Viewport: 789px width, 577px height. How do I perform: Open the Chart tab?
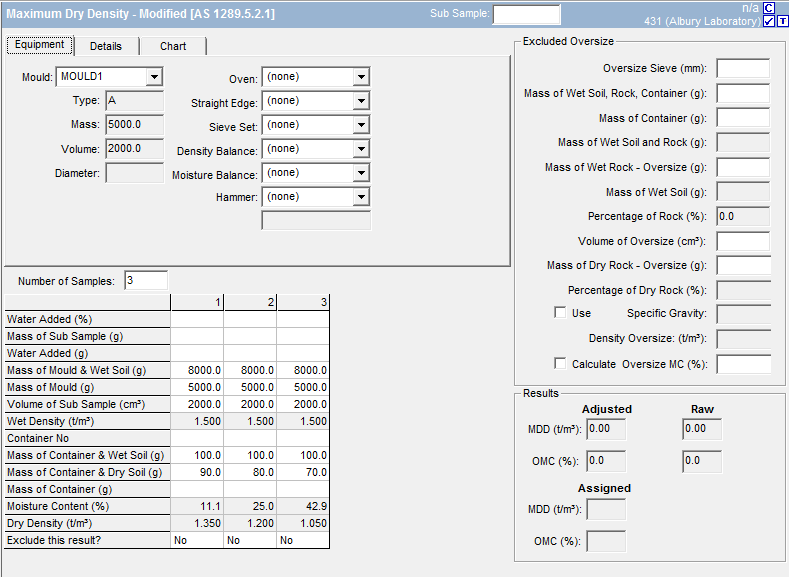173,46
